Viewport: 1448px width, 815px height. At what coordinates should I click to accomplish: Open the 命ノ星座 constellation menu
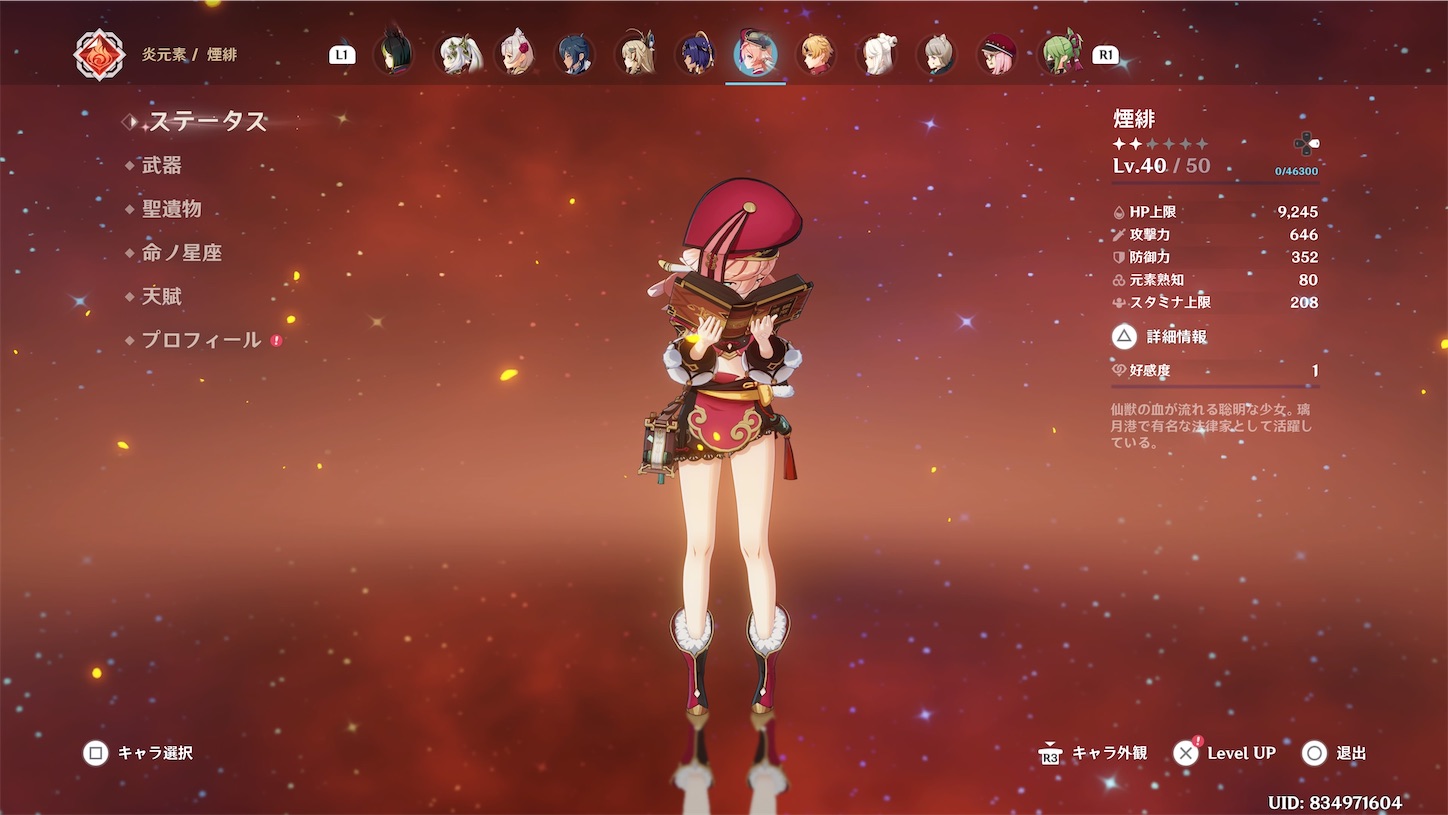(182, 253)
